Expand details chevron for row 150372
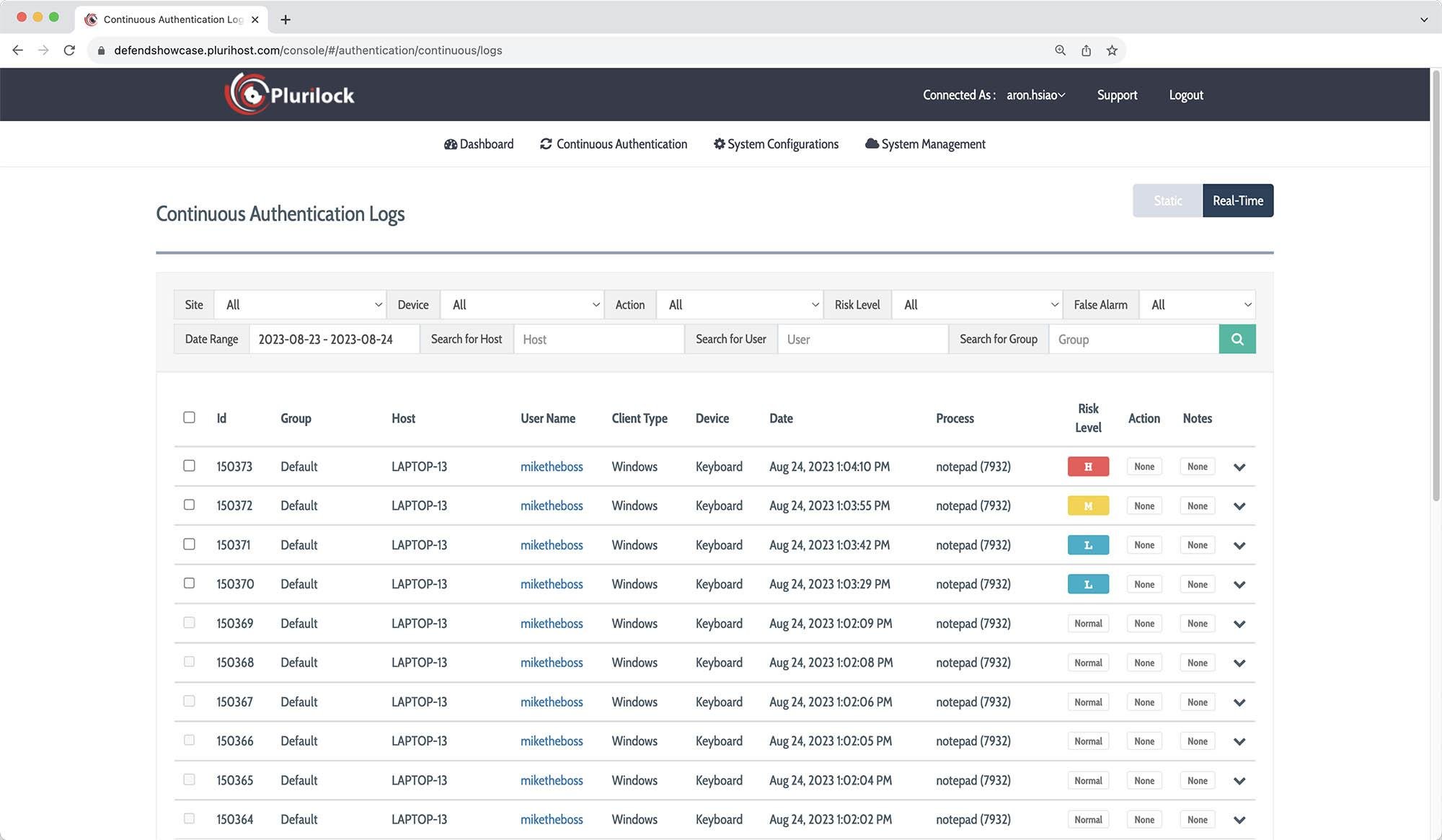 coord(1239,506)
